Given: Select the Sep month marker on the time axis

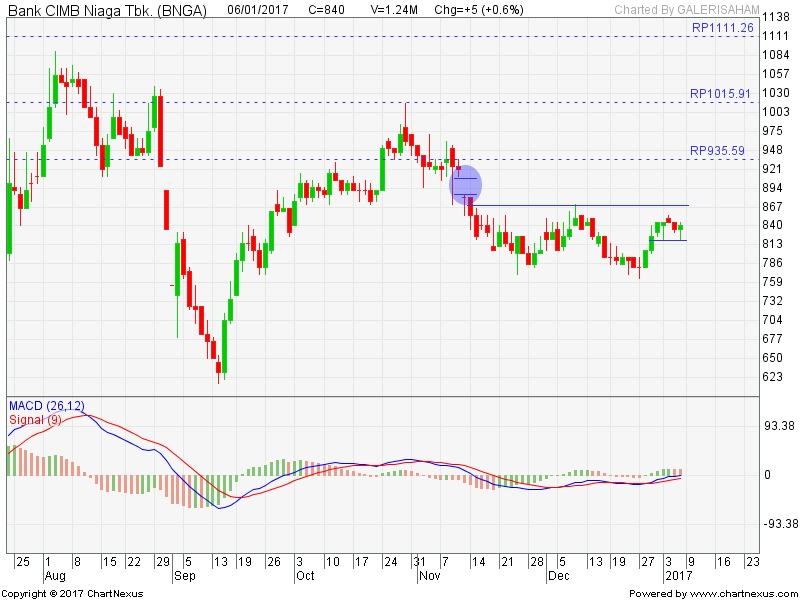Looking at the screenshot, I should click(x=184, y=577).
